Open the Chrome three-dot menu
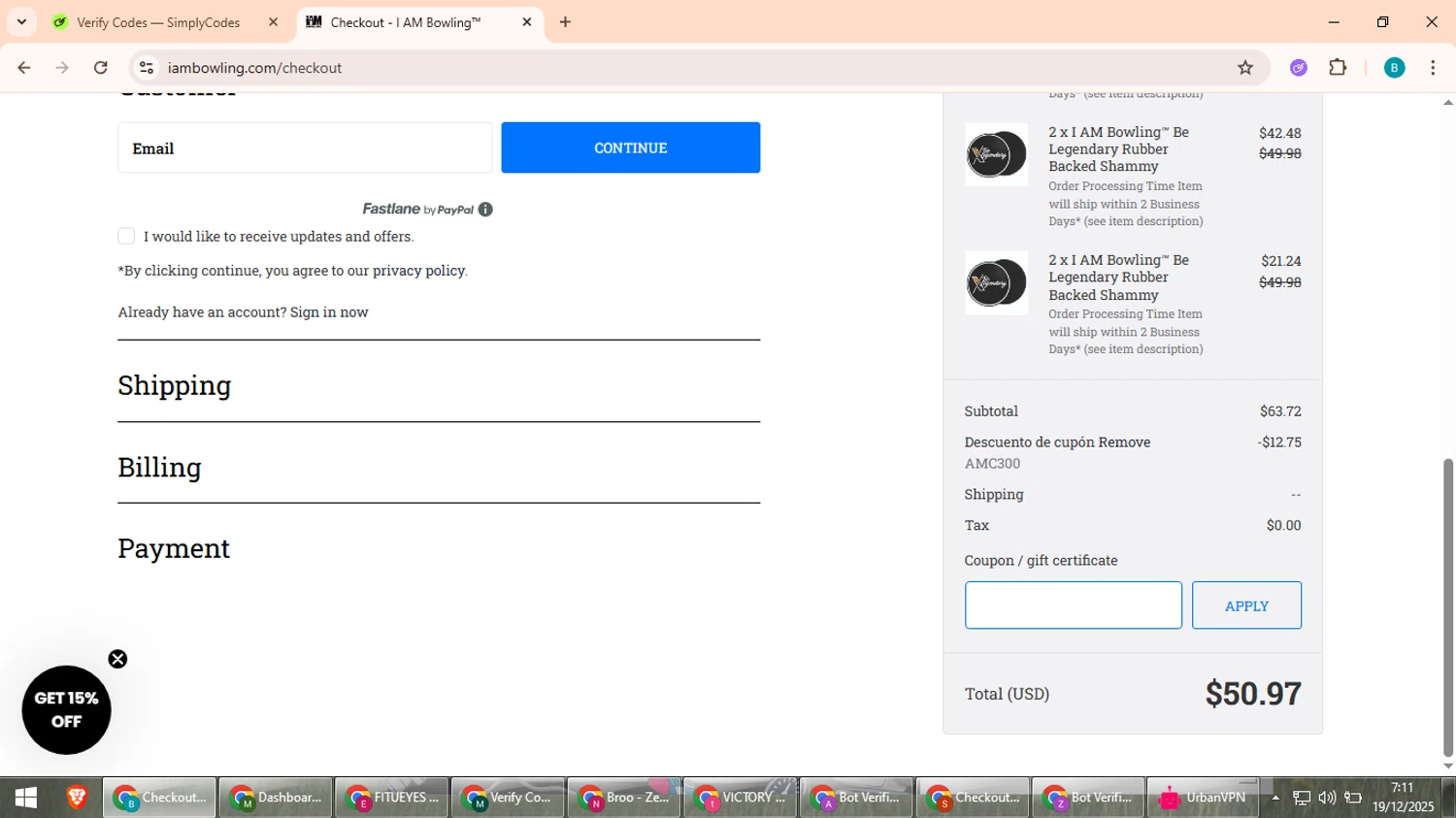Viewport: 1456px width, 818px height. pos(1433,68)
